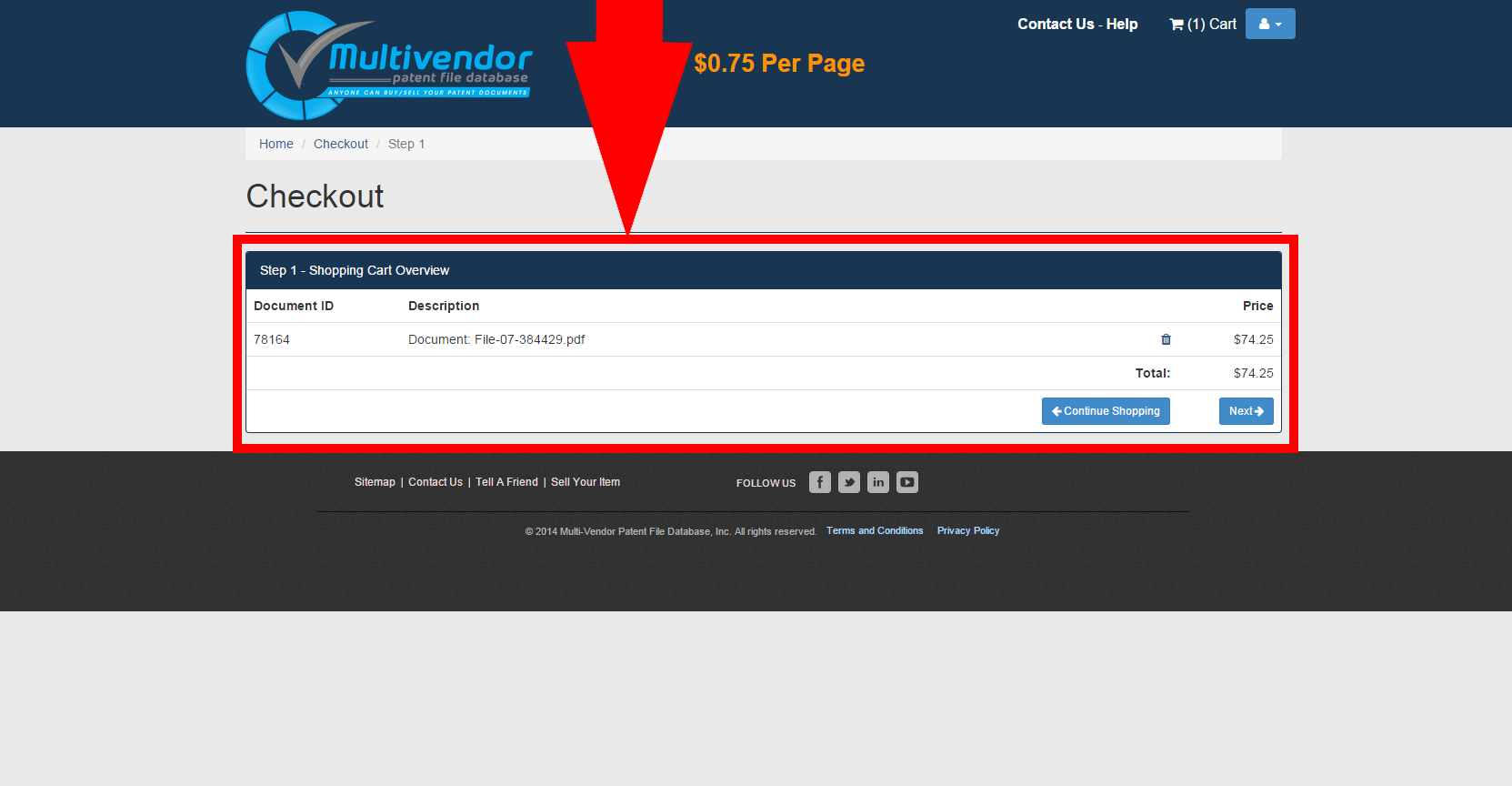Open the Privacy Policy link
The width and height of the screenshot is (1512, 786).
(x=967, y=531)
